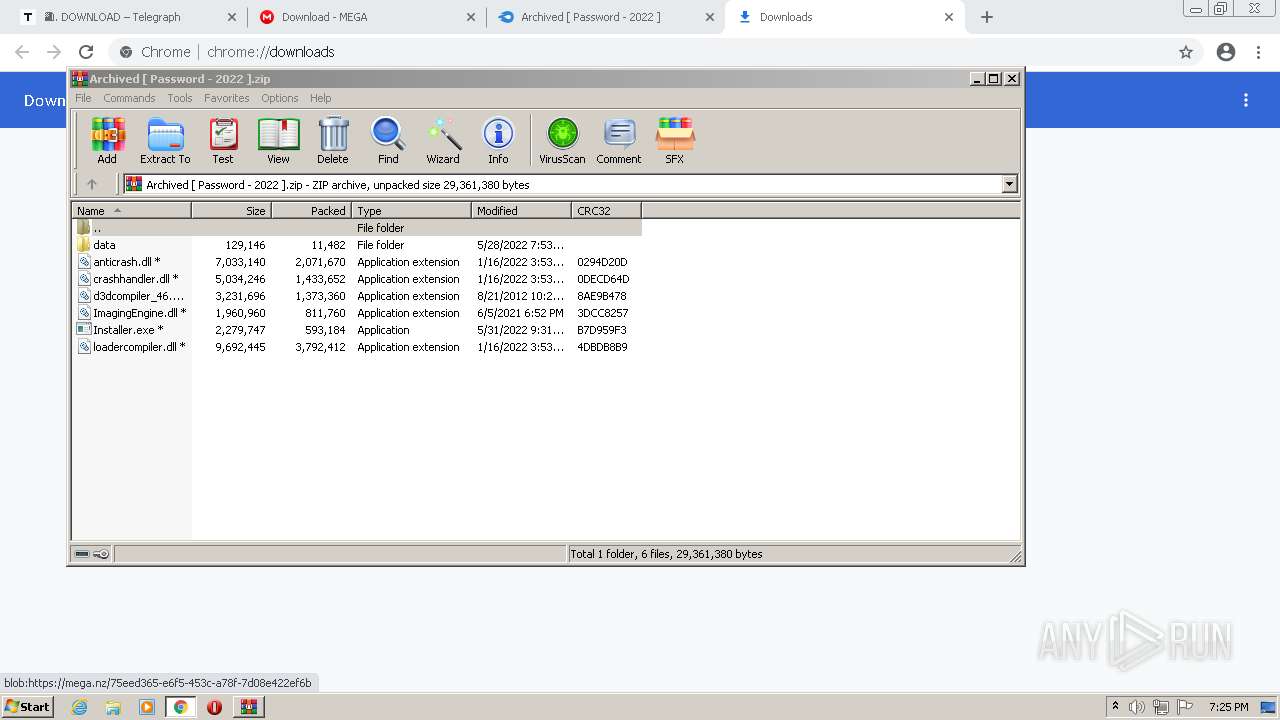
Task: Open a new Chrome tab
Action: tap(987, 17)
